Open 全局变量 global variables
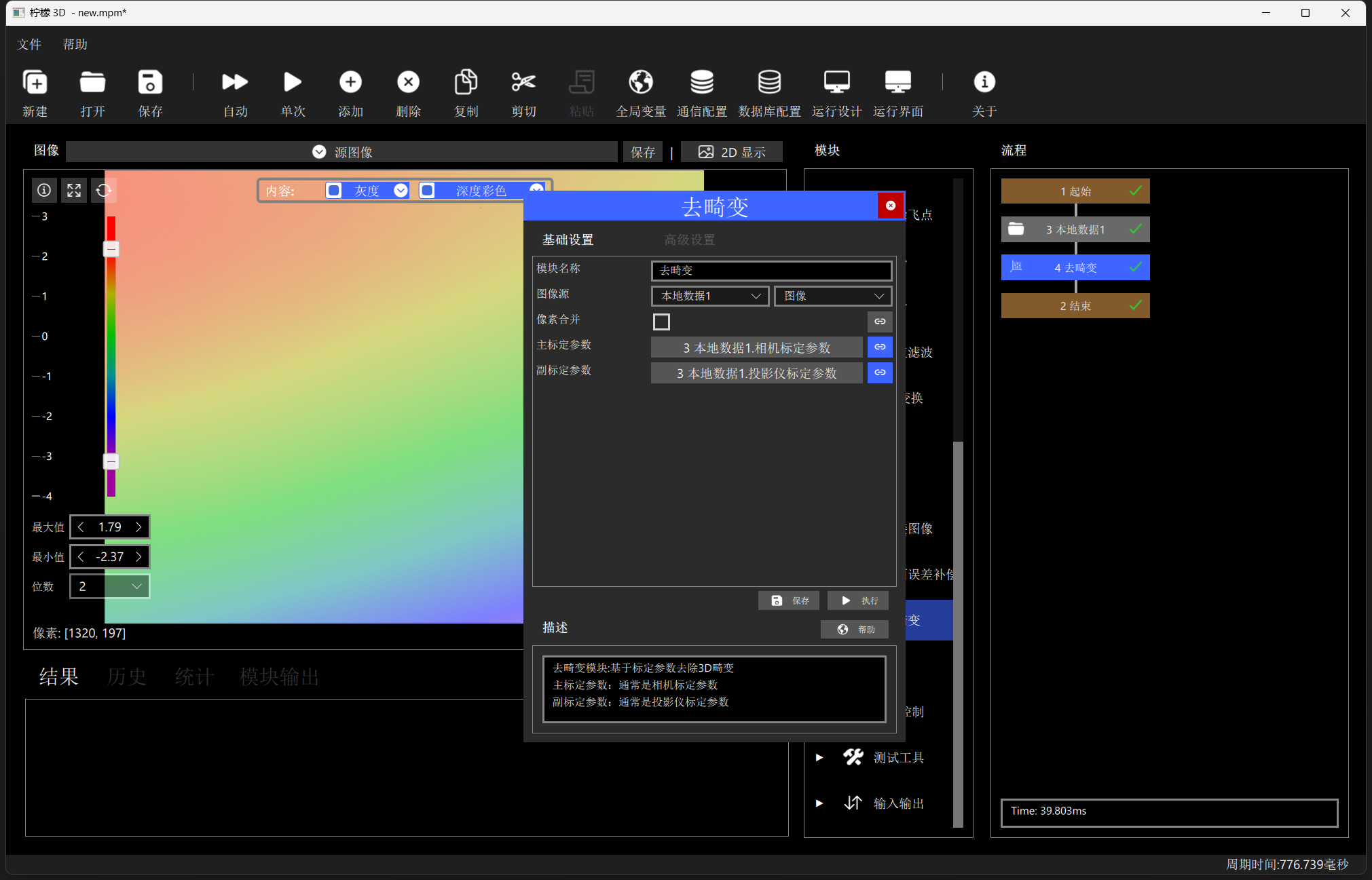 tap(641, 83)
